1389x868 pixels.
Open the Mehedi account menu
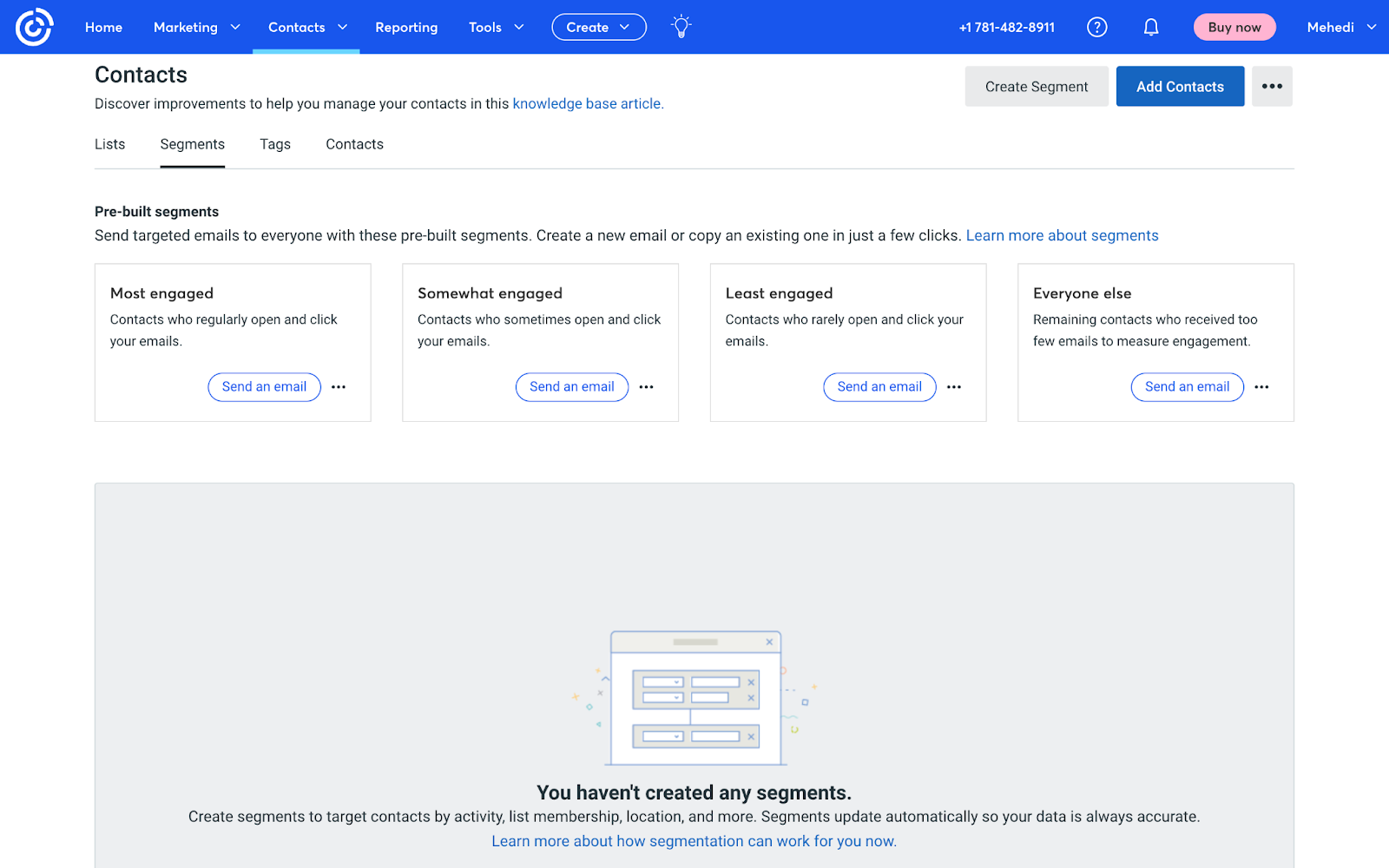[1341, 27]
